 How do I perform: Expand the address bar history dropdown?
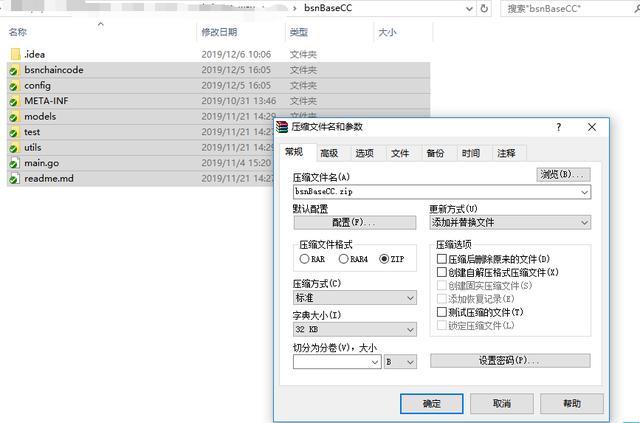click(x=469, y=9)
